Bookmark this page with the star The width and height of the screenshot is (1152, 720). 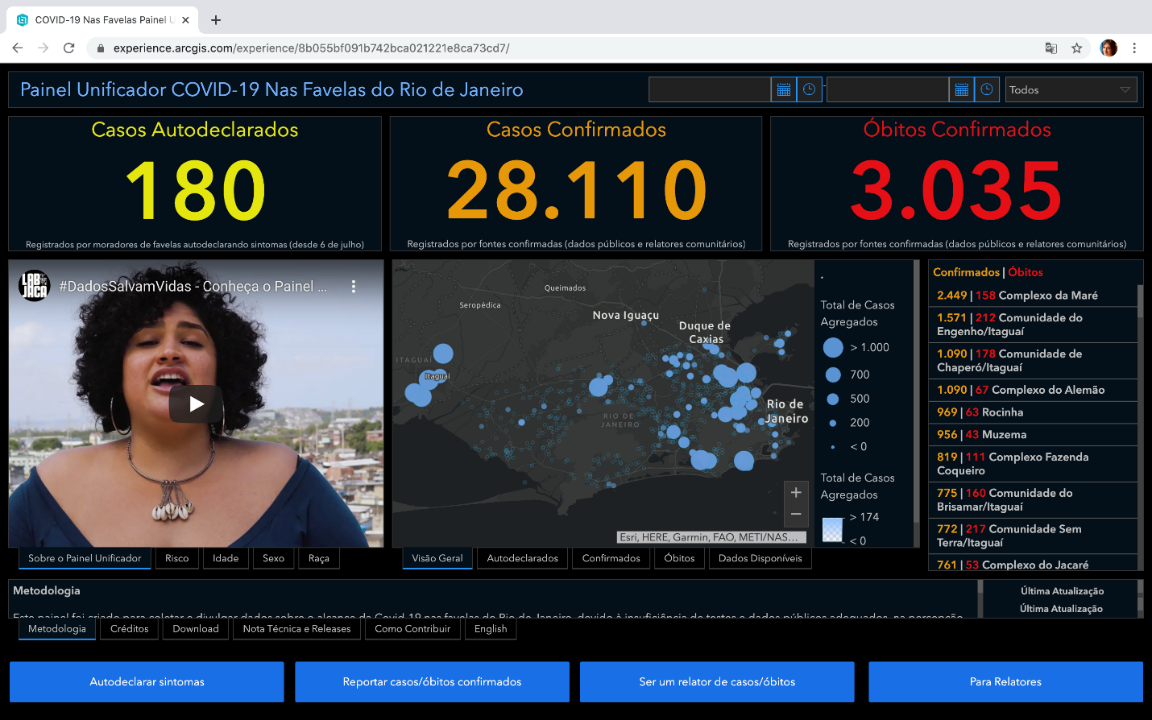point(1076,48)
